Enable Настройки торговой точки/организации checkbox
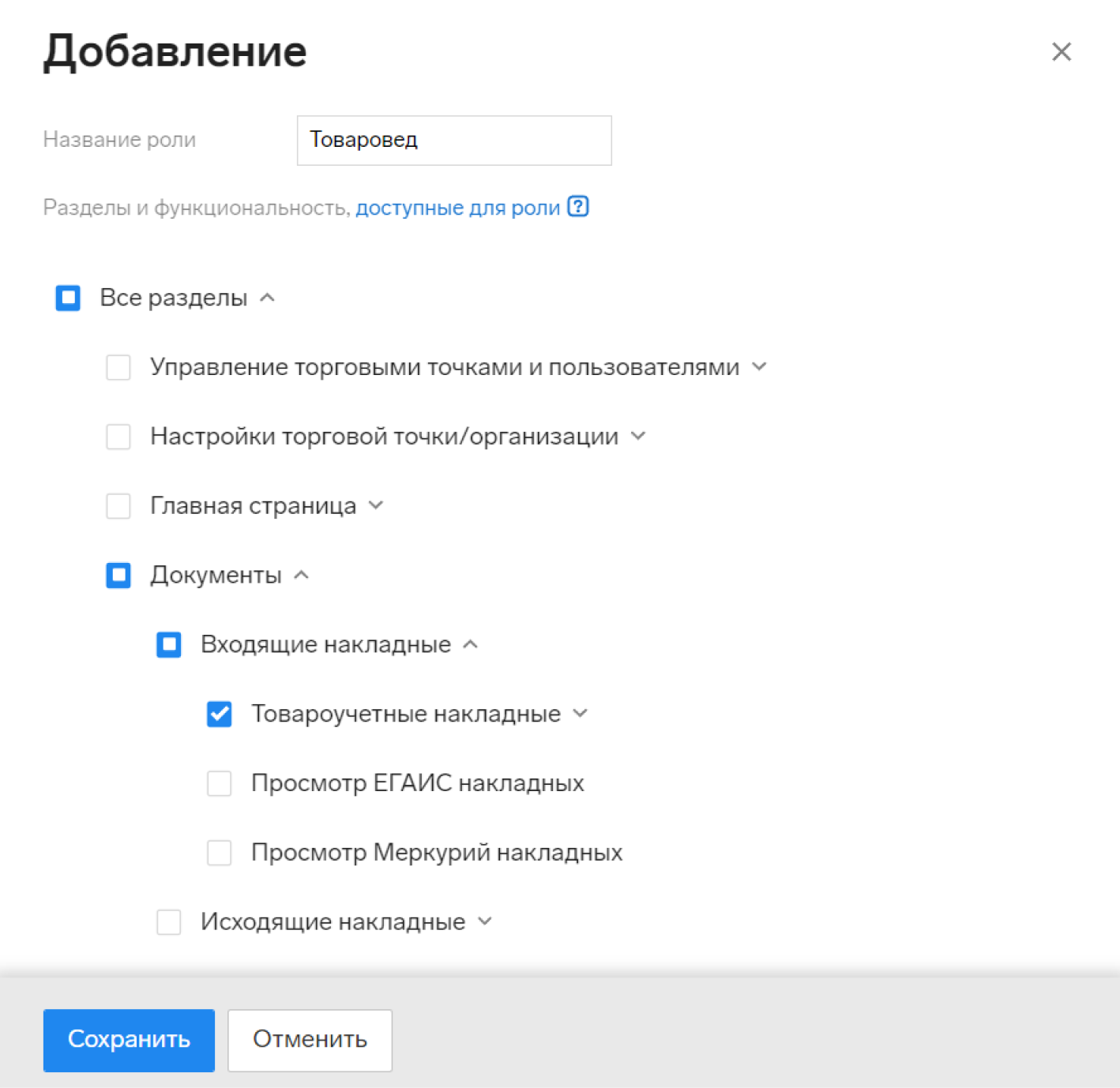The width and height of the screenshot is (1120, 1088). (x=118, y=437)
